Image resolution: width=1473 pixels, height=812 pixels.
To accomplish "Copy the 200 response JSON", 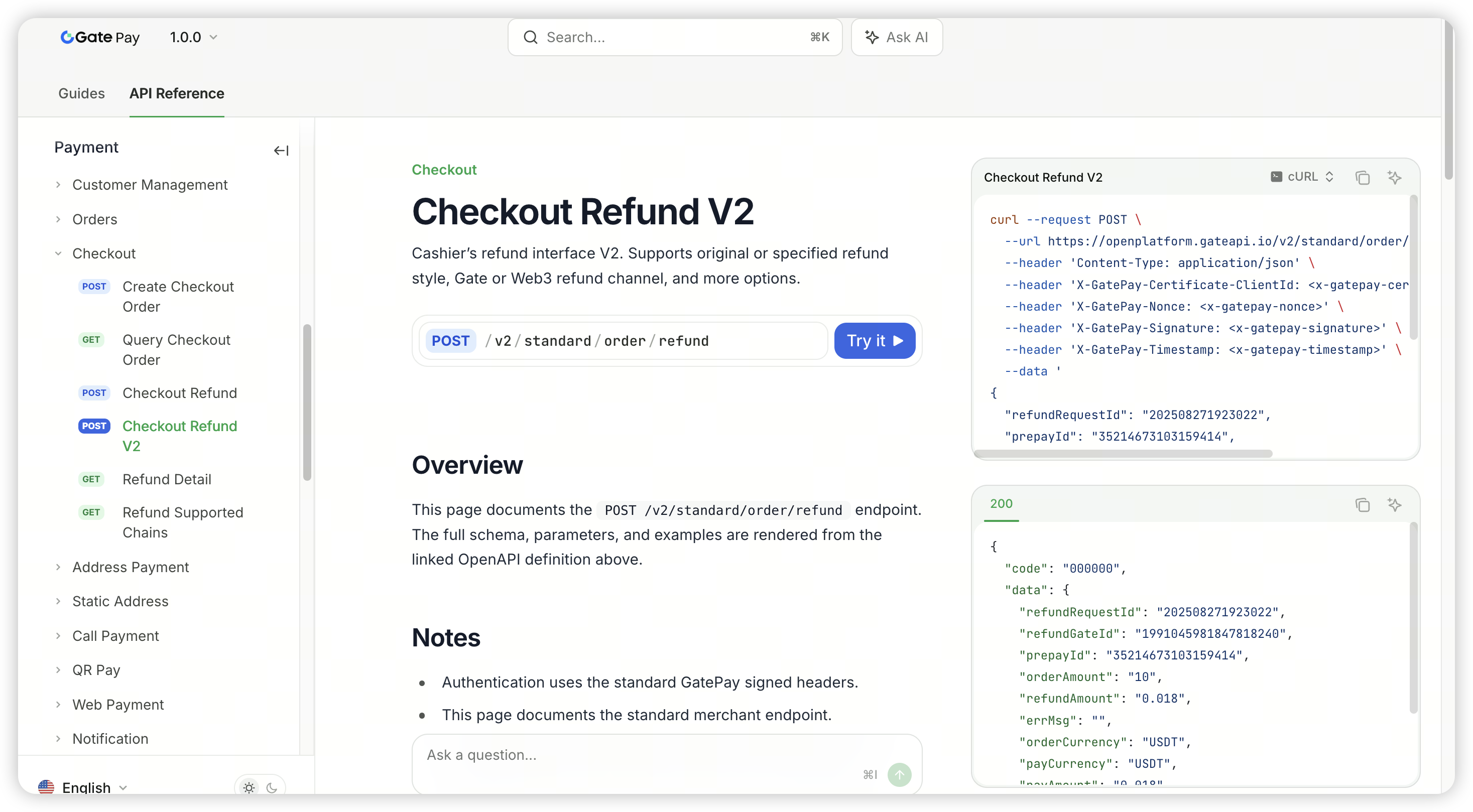I will pos(1362,504).
